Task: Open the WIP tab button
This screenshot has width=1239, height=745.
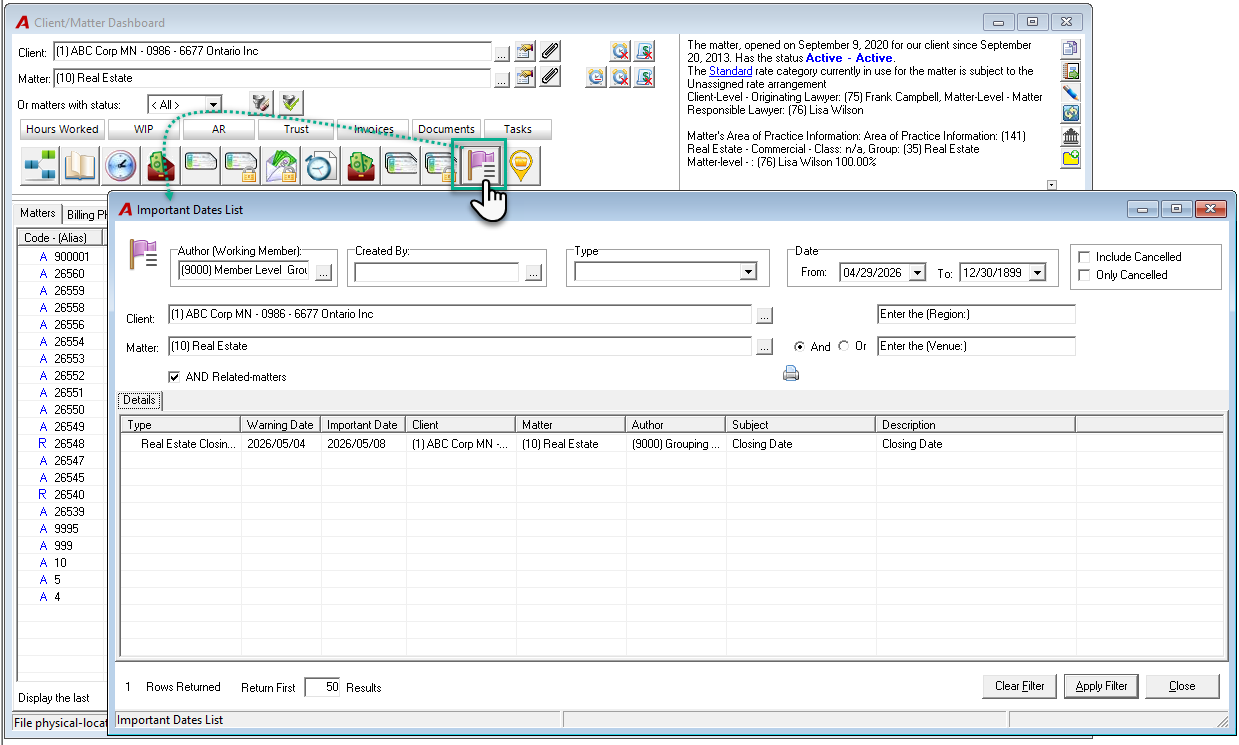Action: (x=143, y=129)
